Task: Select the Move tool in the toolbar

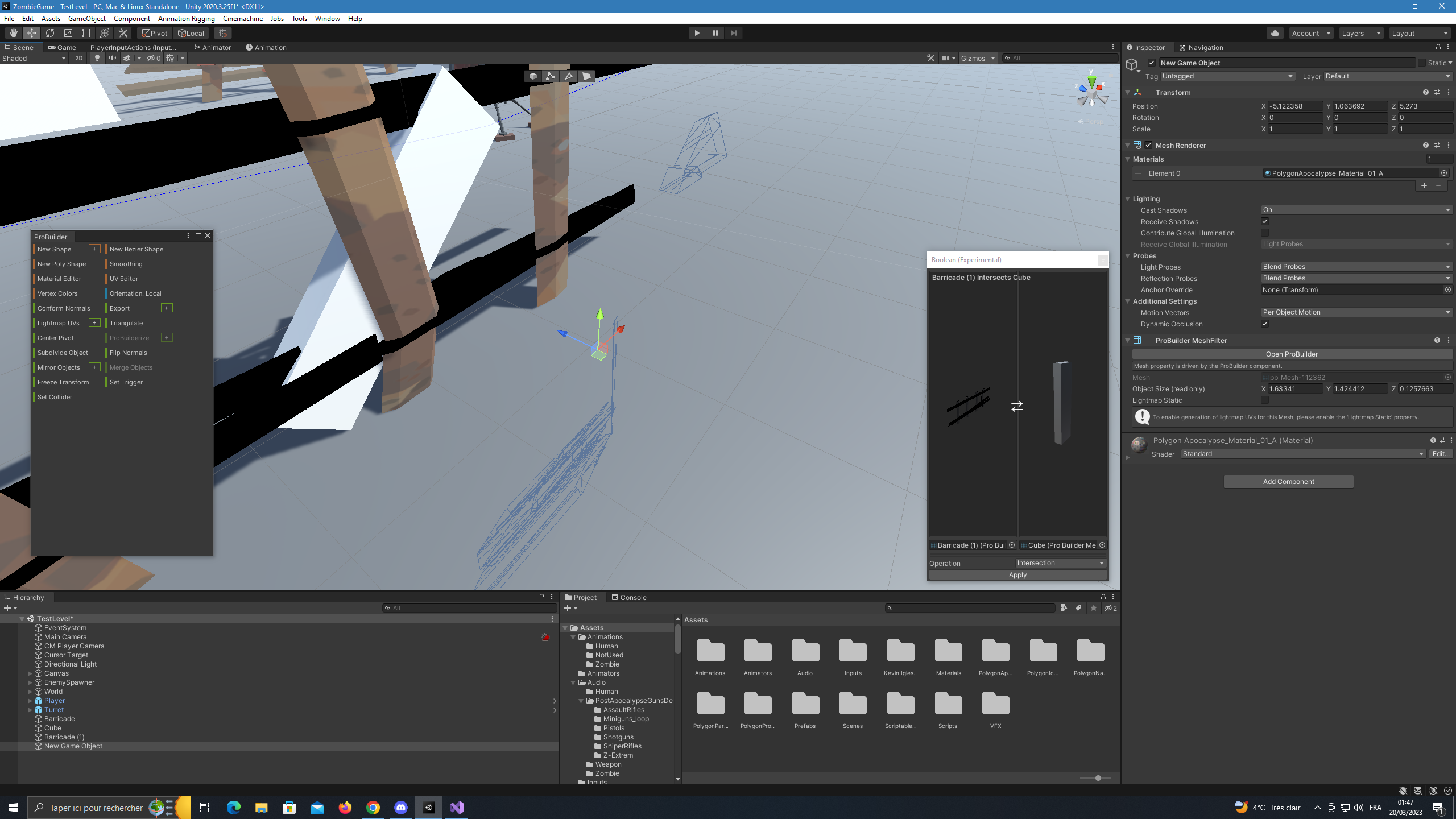Action: click(31, 33)
